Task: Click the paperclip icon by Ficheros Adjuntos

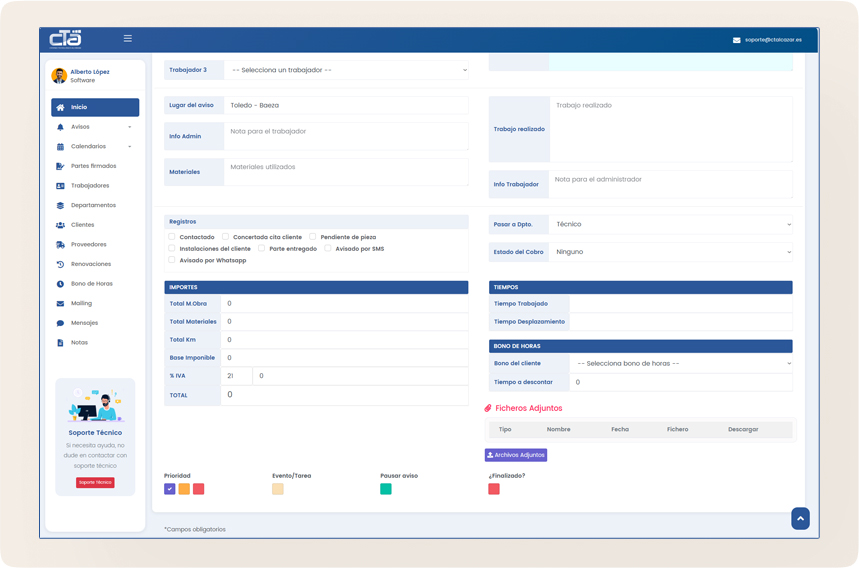Action: tap(488, 408)
